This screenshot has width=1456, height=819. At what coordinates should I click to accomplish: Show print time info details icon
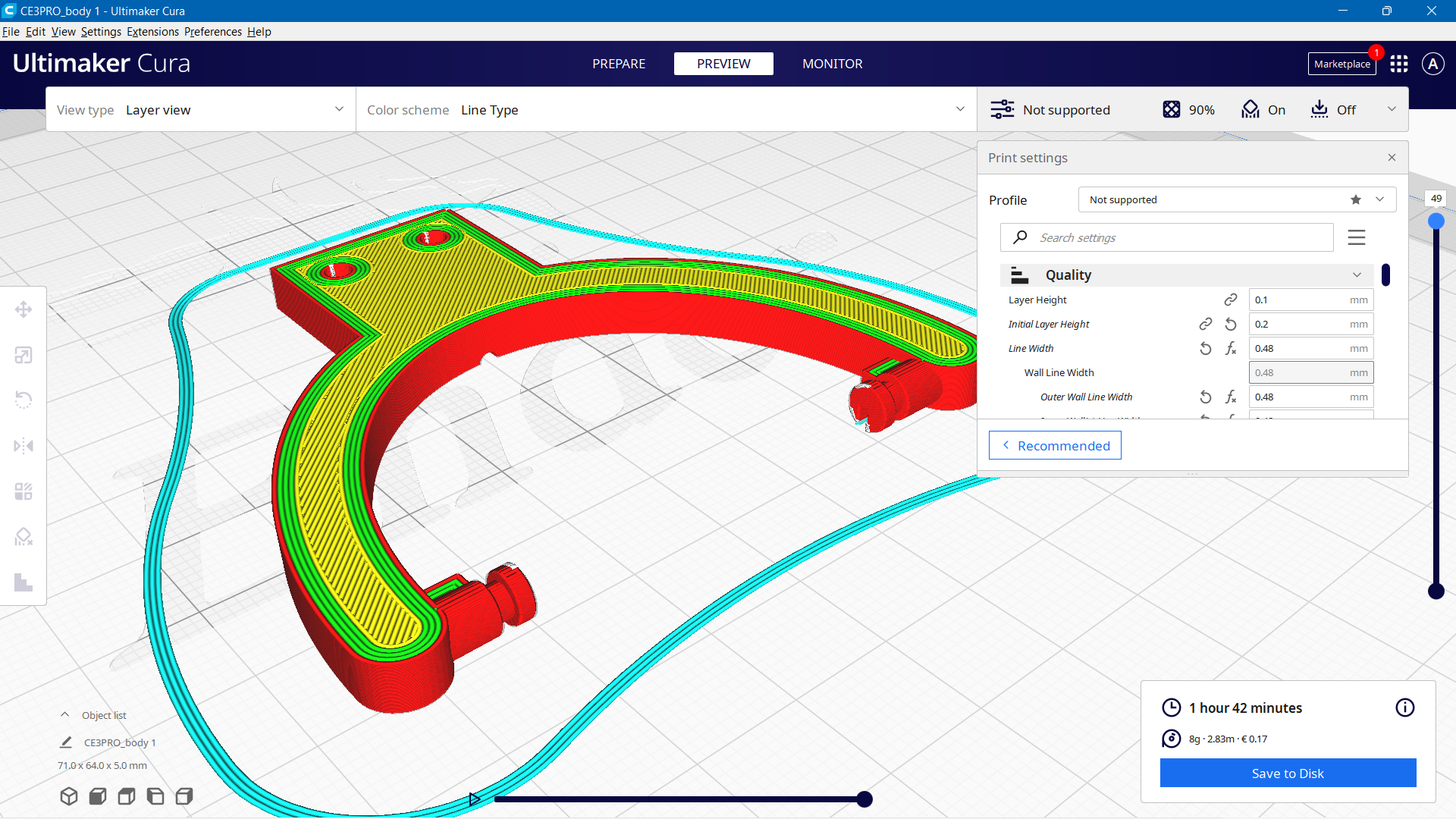[x=1405, y=708]
